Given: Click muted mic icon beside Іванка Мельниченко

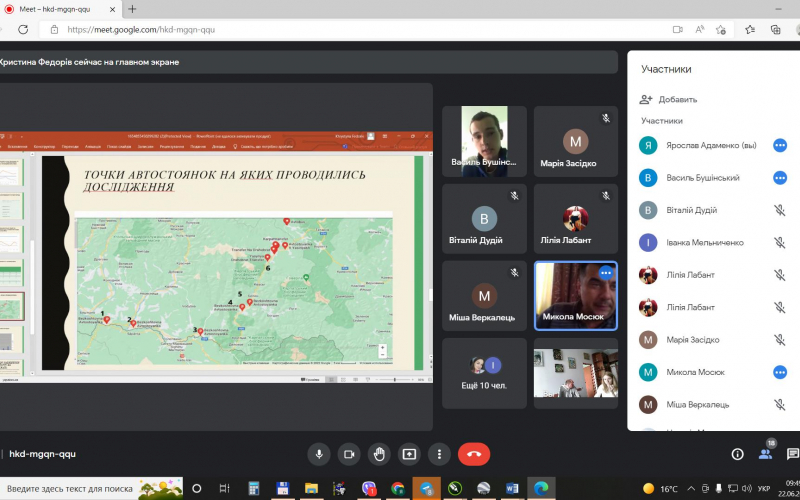Looking at the screenshot, I should [780, 243].
